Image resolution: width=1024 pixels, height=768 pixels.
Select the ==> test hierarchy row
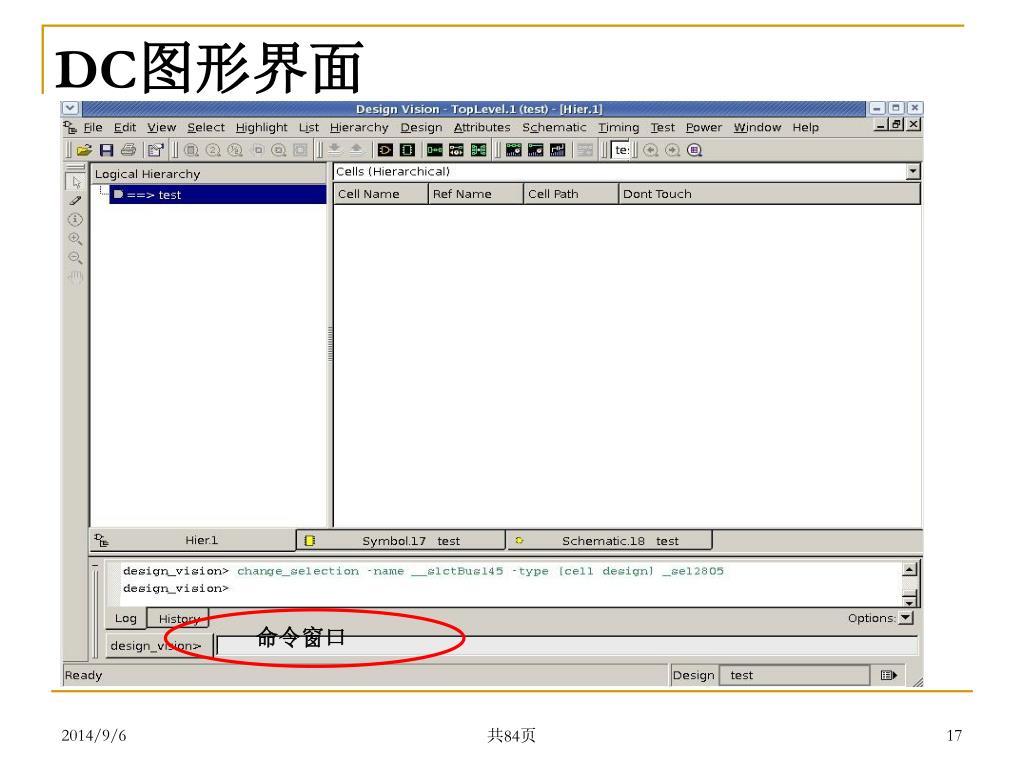(x=217, y=195)
